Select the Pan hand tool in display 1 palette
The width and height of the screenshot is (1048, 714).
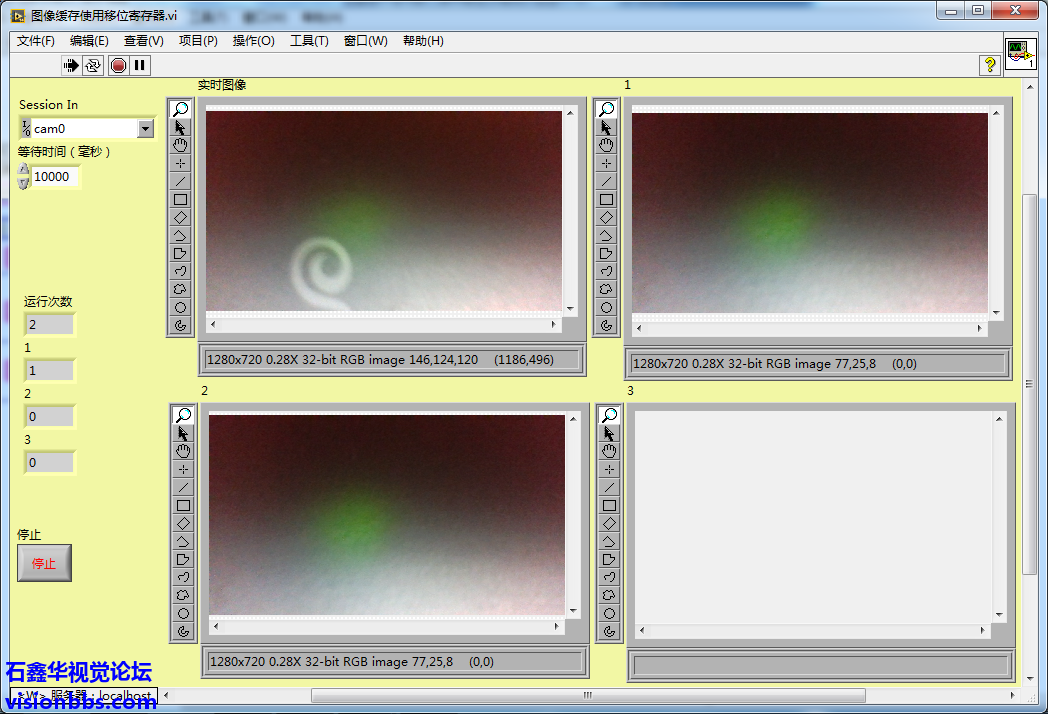(x=606, y=145)
